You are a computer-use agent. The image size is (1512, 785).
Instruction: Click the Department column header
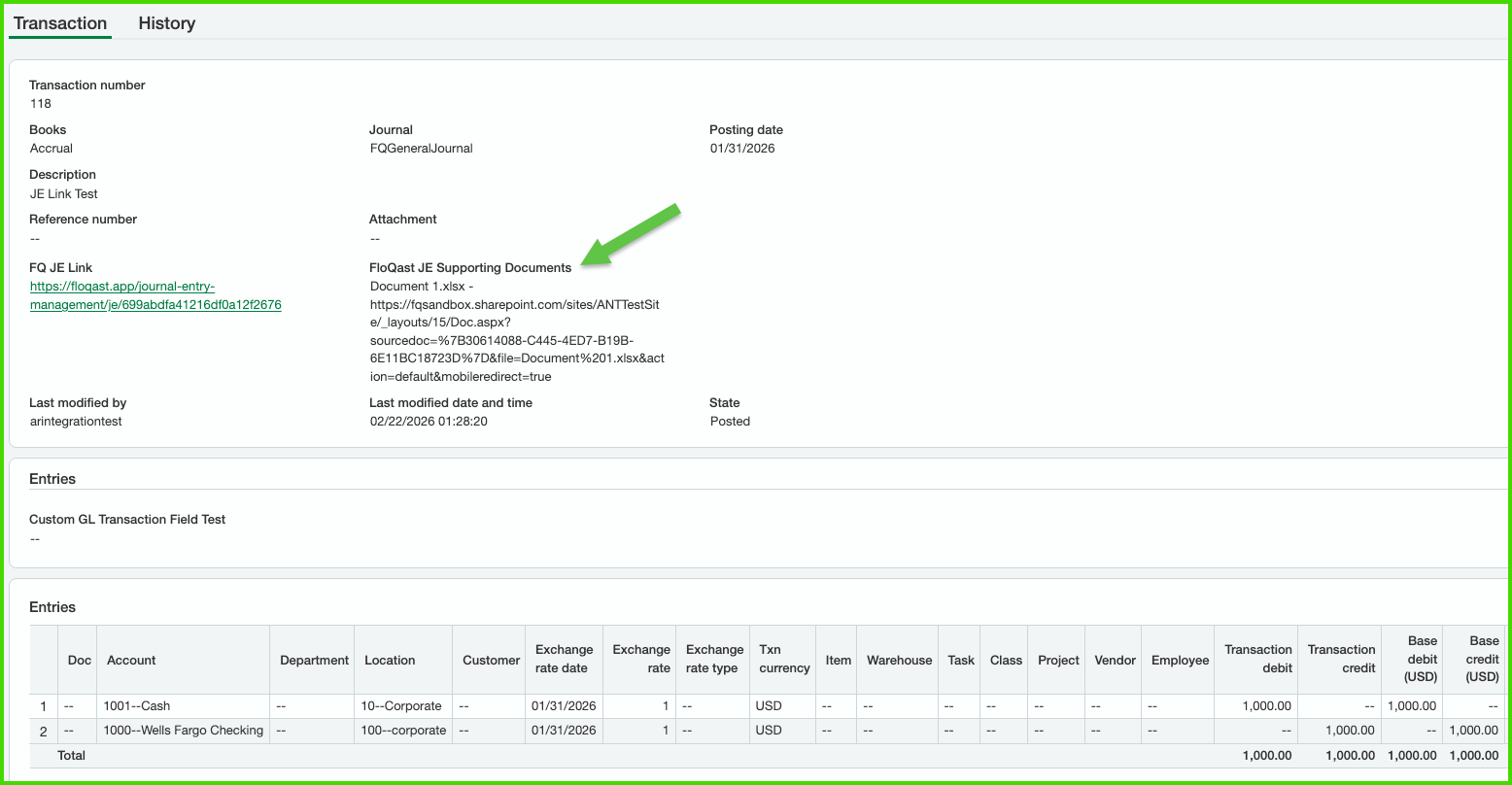point(314,660)
